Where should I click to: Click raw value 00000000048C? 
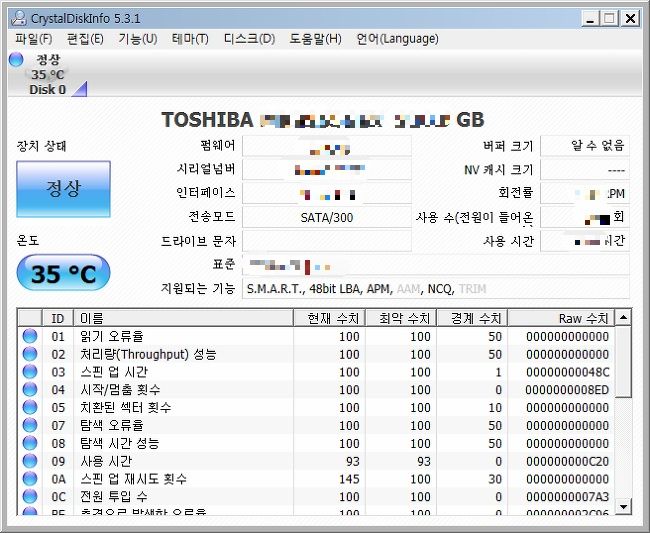coord(568,372)
